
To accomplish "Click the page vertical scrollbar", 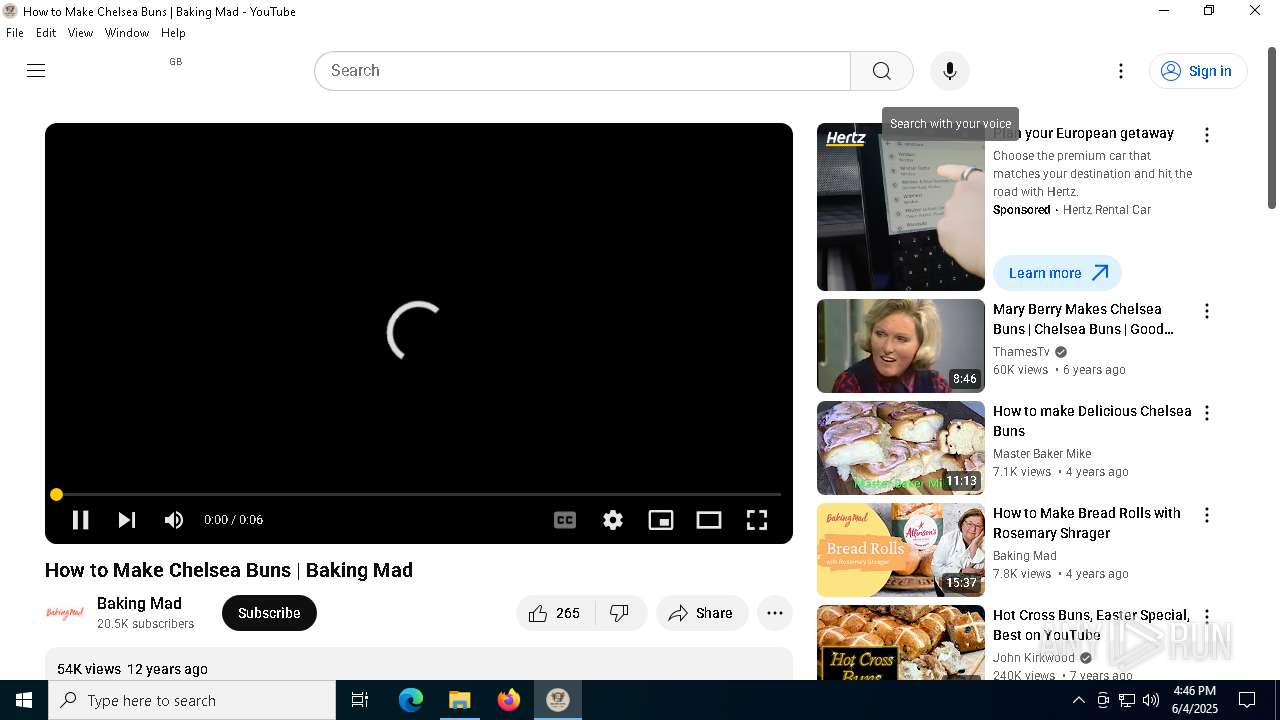I will [1272, 128].
